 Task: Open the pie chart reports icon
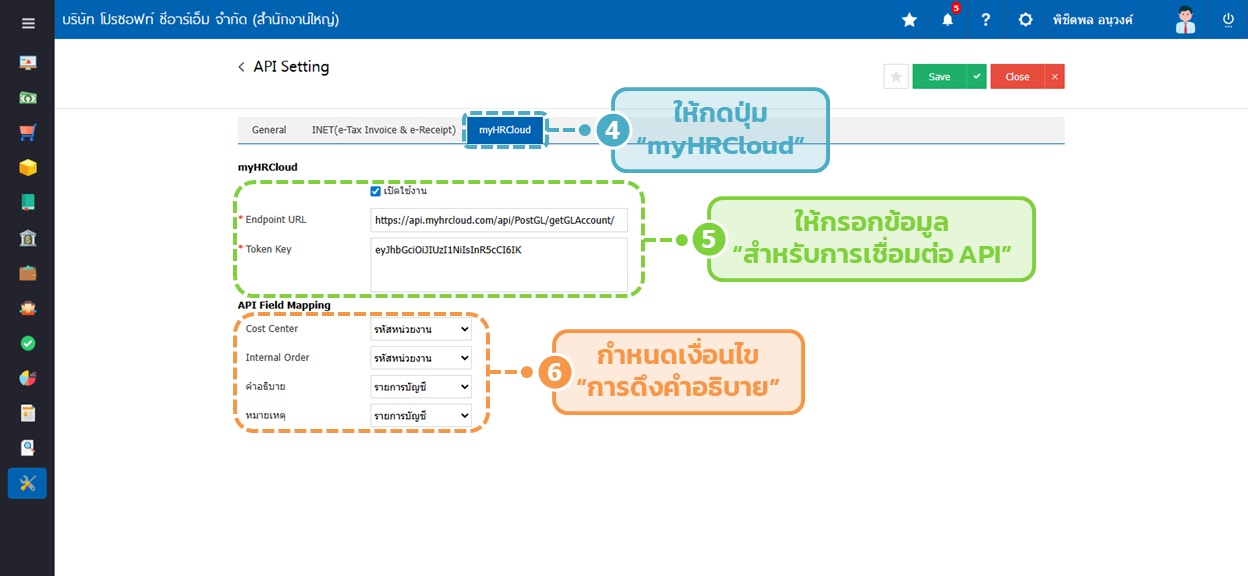click(x=28, y=378)
